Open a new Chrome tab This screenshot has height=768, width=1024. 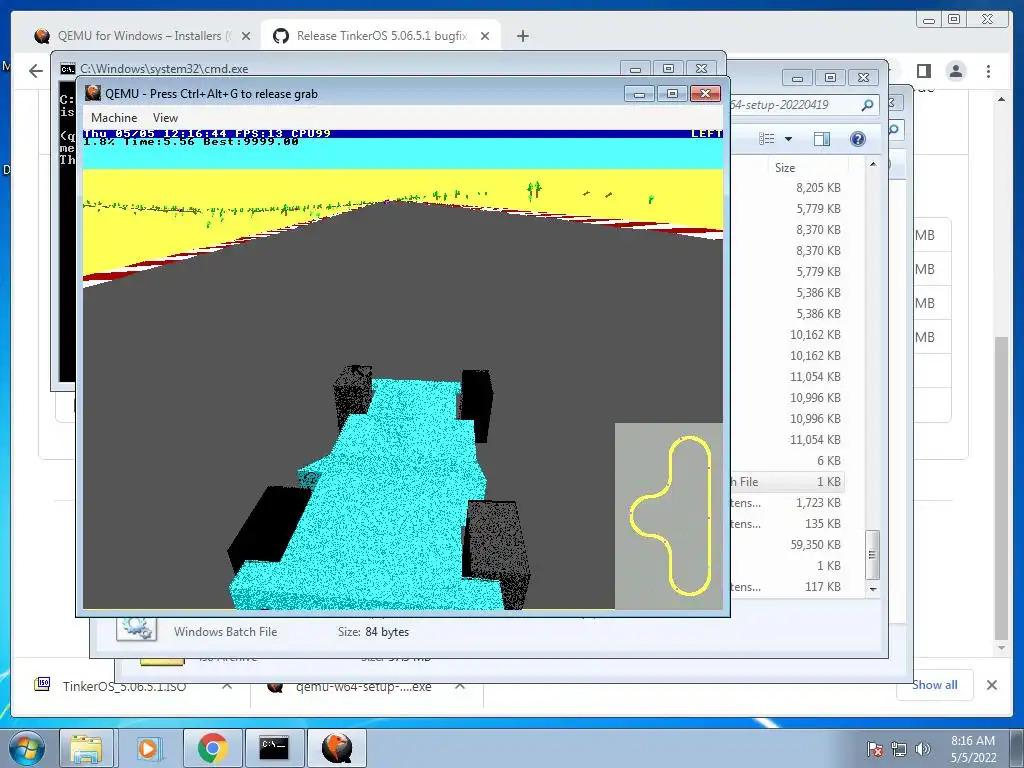(522, 36)
